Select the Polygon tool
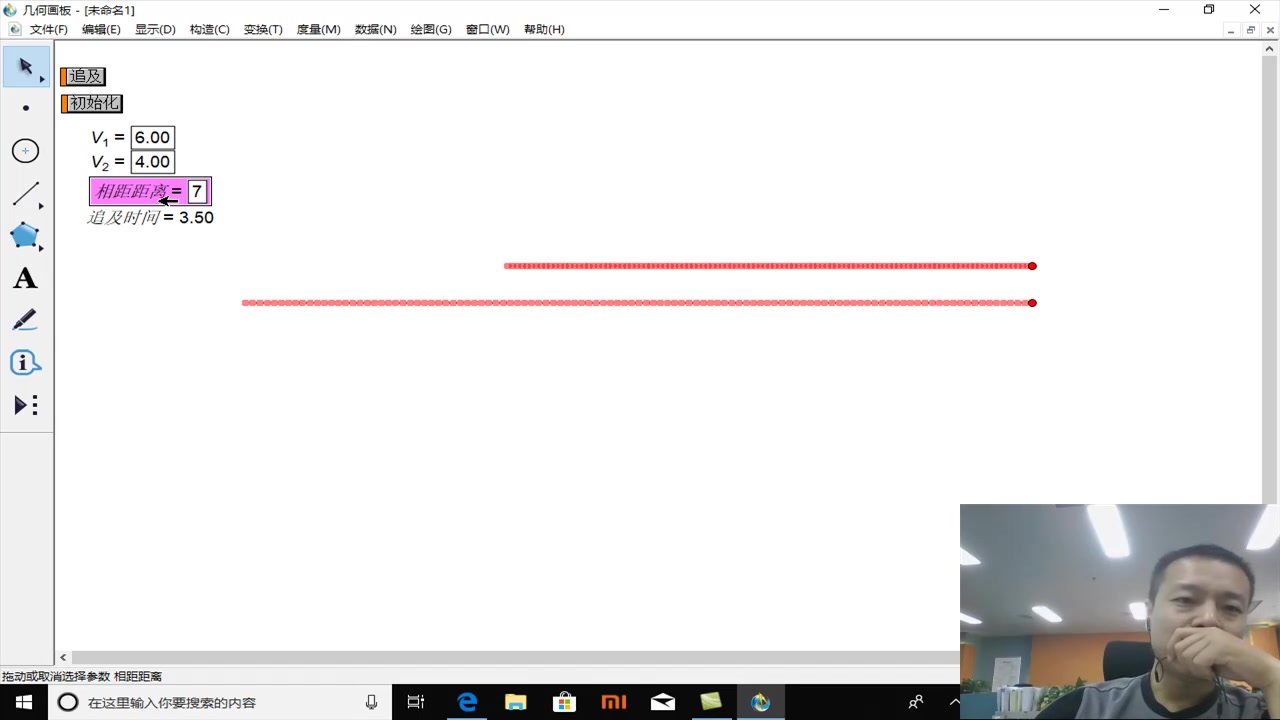 click(x=25, y=235)
